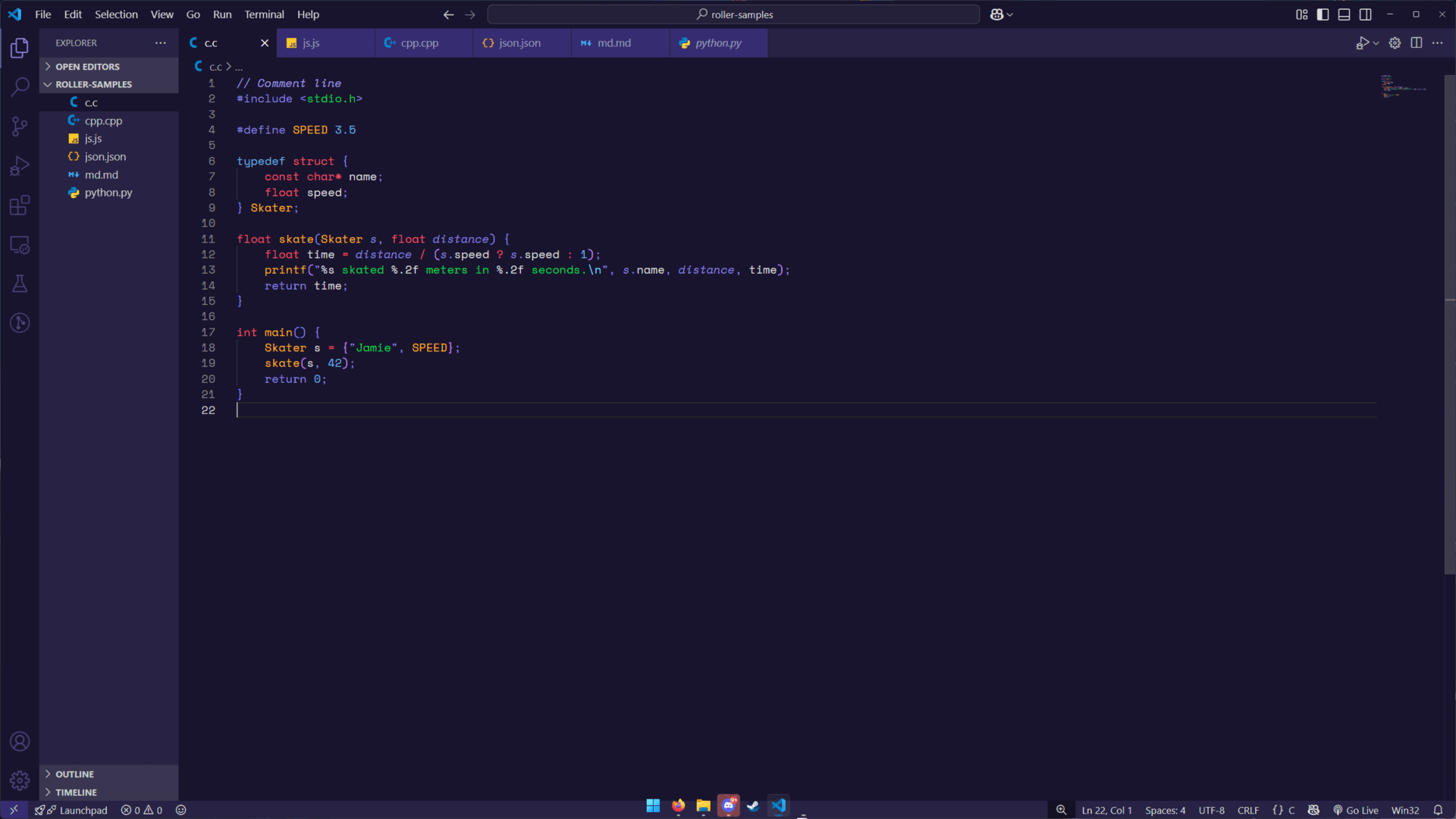Click the CRLF line ending indicator
Image resolution: width=1456 pixels, height=819 pixels.
point(1247,810)
